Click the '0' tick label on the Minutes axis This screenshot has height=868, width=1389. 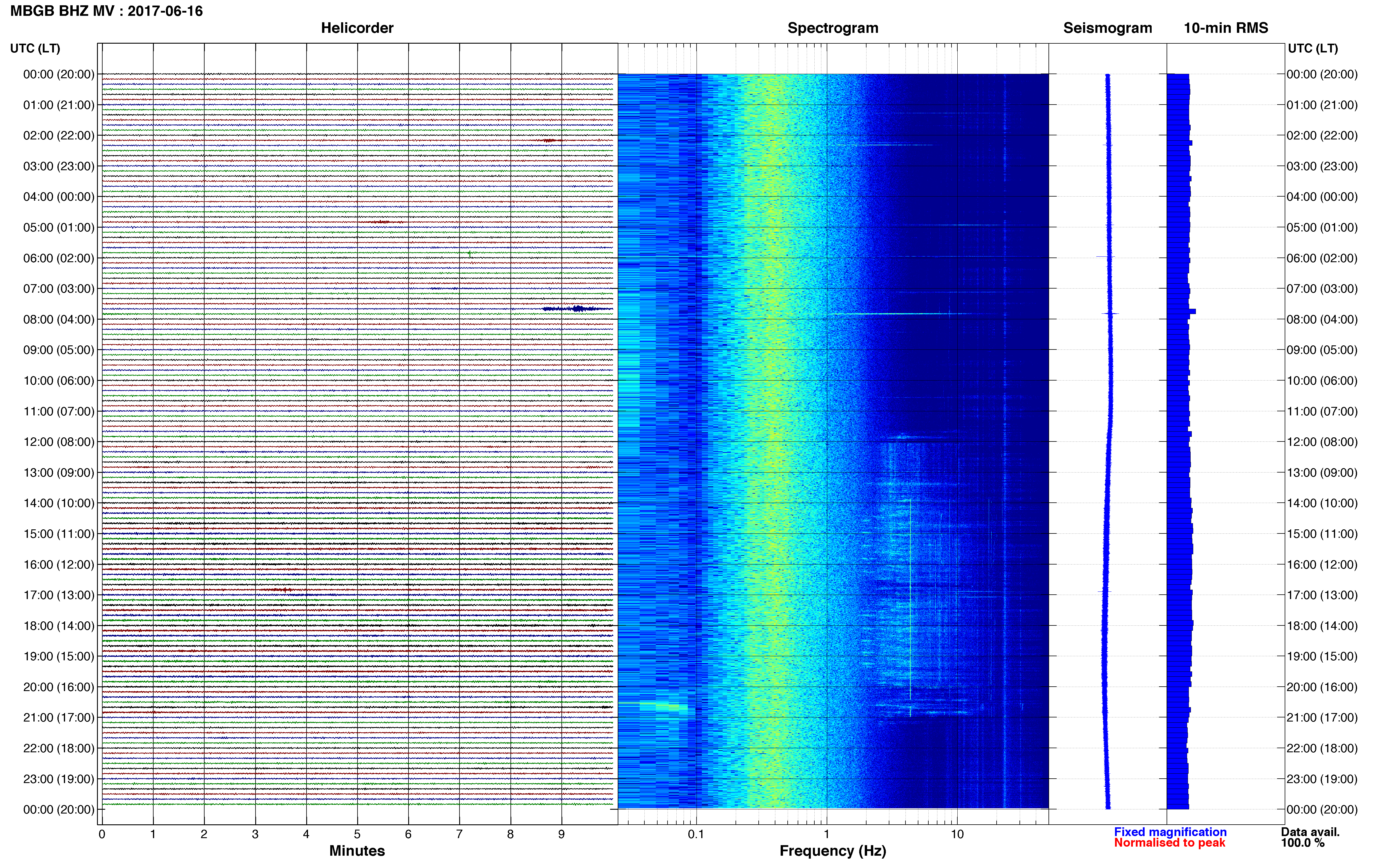pos(102,834)
